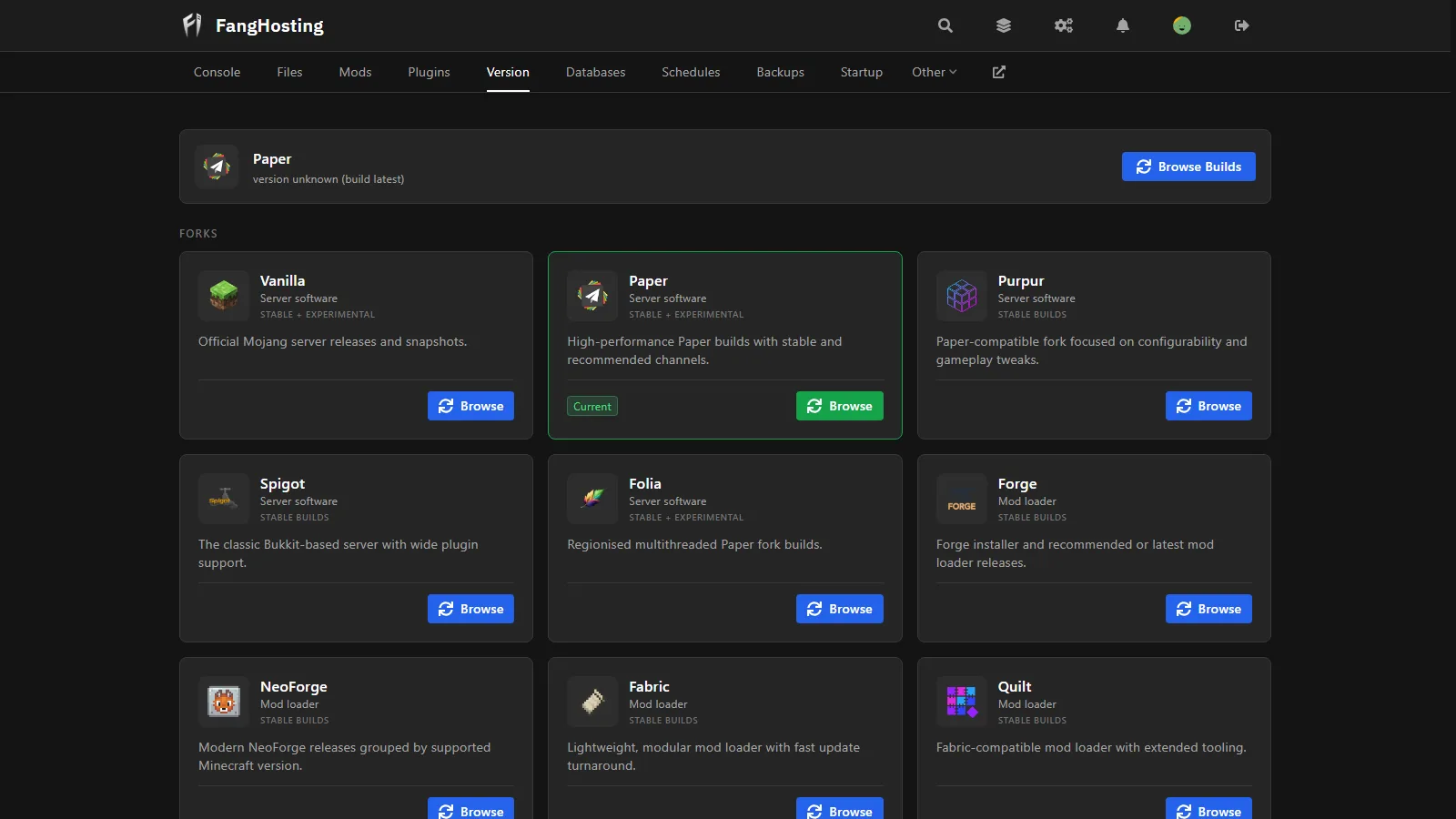Browse Spigot builds

point(470,609)
